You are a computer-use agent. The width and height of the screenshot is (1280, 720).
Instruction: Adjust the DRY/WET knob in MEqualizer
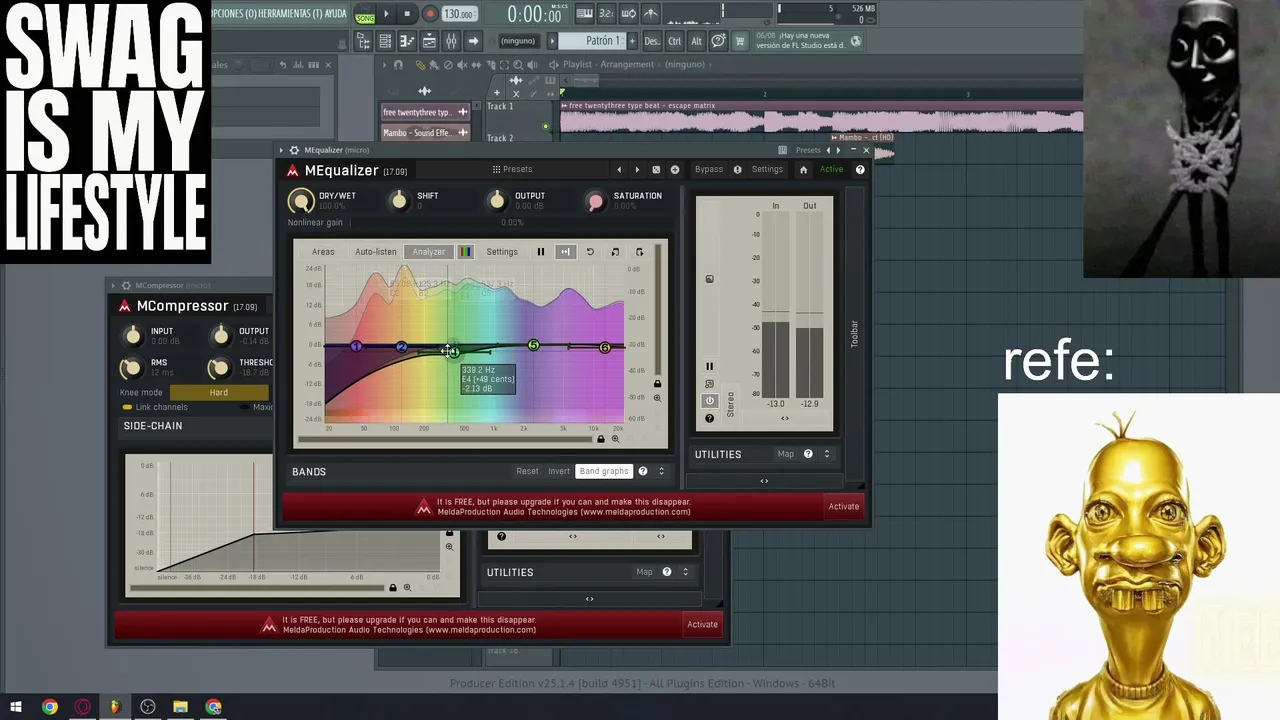(300, 202)
